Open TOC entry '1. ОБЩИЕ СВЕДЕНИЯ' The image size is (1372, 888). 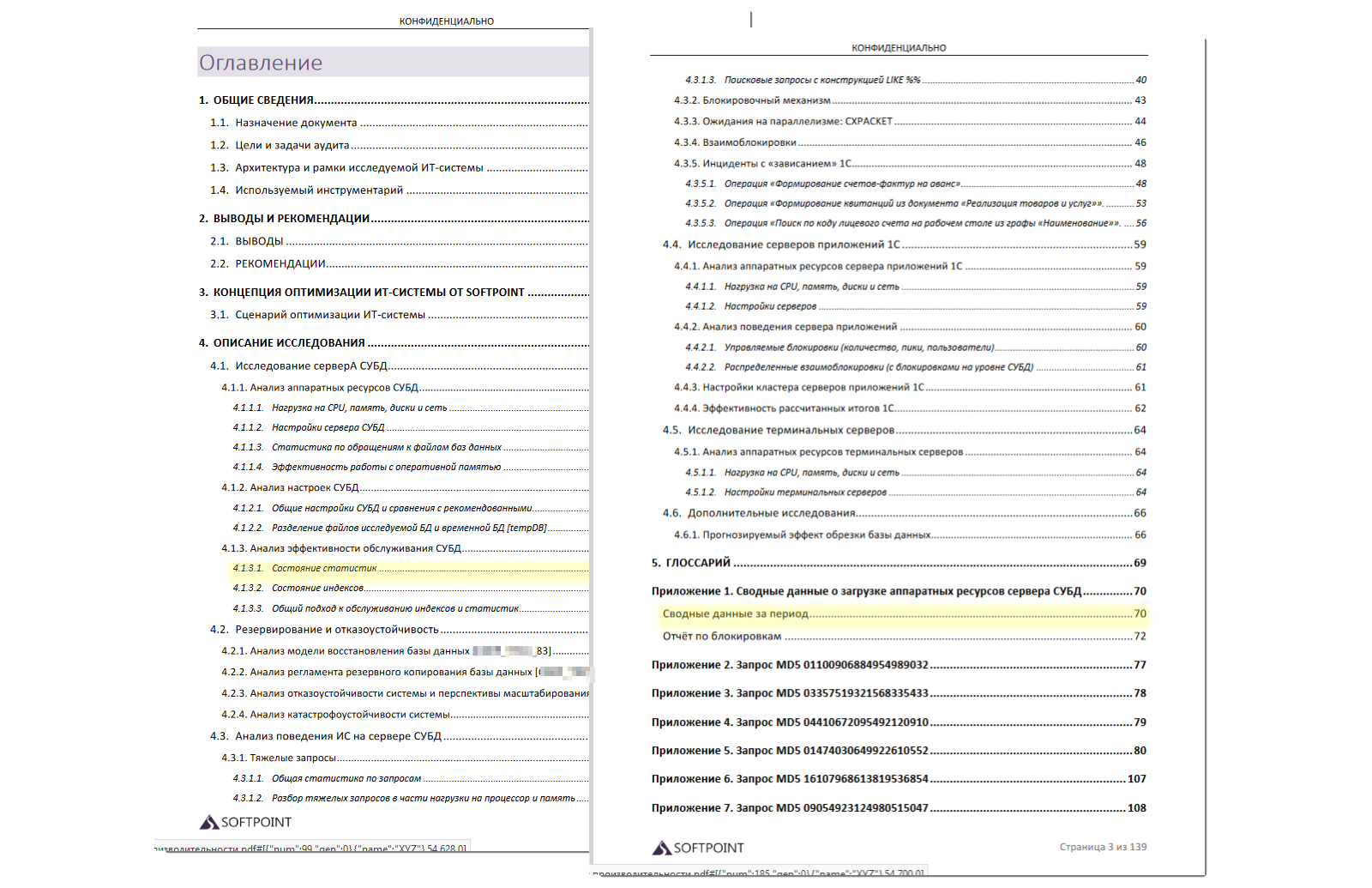coord(394,100)
